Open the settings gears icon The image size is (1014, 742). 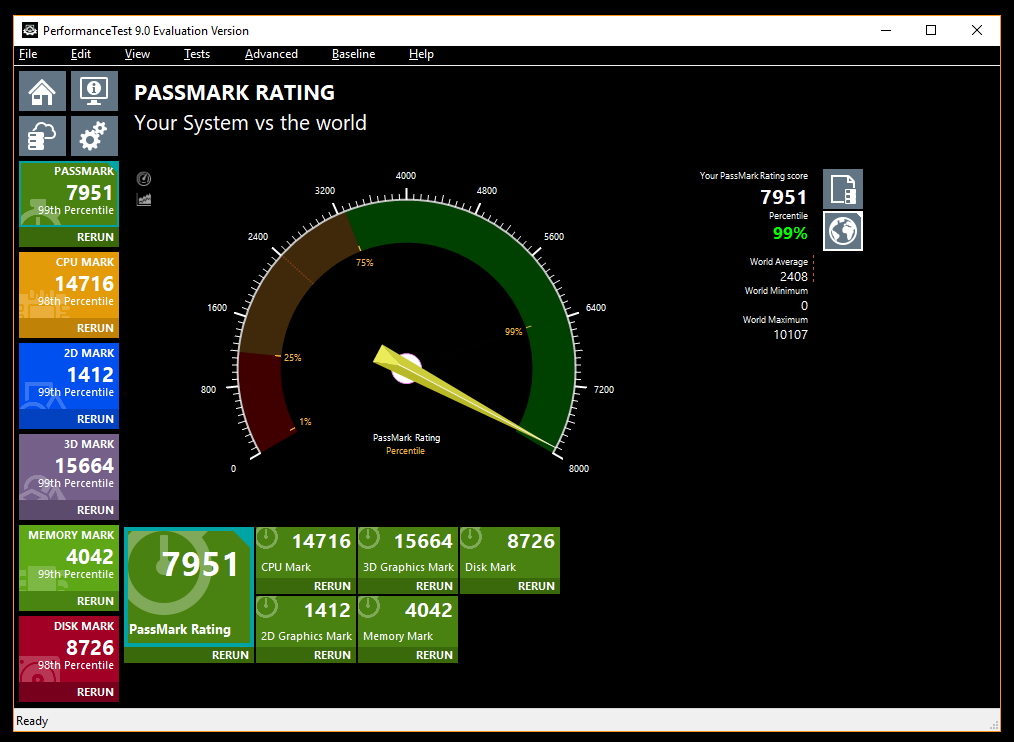[94, 136]
